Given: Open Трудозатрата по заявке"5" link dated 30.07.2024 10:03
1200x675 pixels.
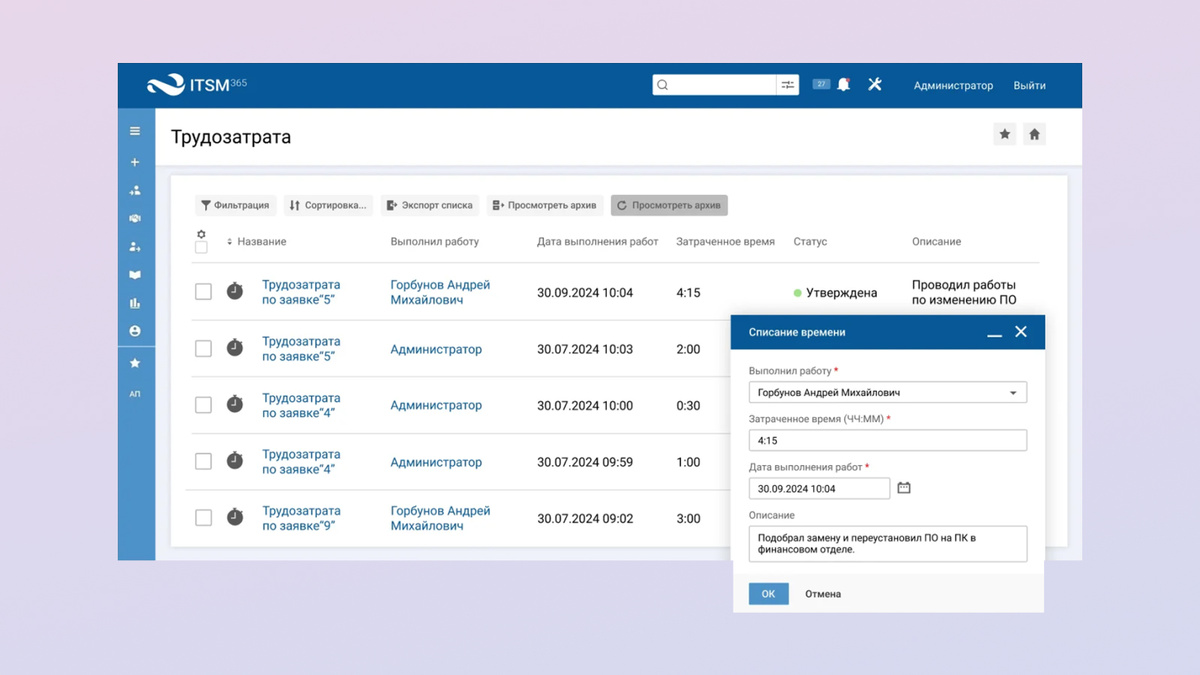Looking at the screenshot, I should [x=301, y=348].
